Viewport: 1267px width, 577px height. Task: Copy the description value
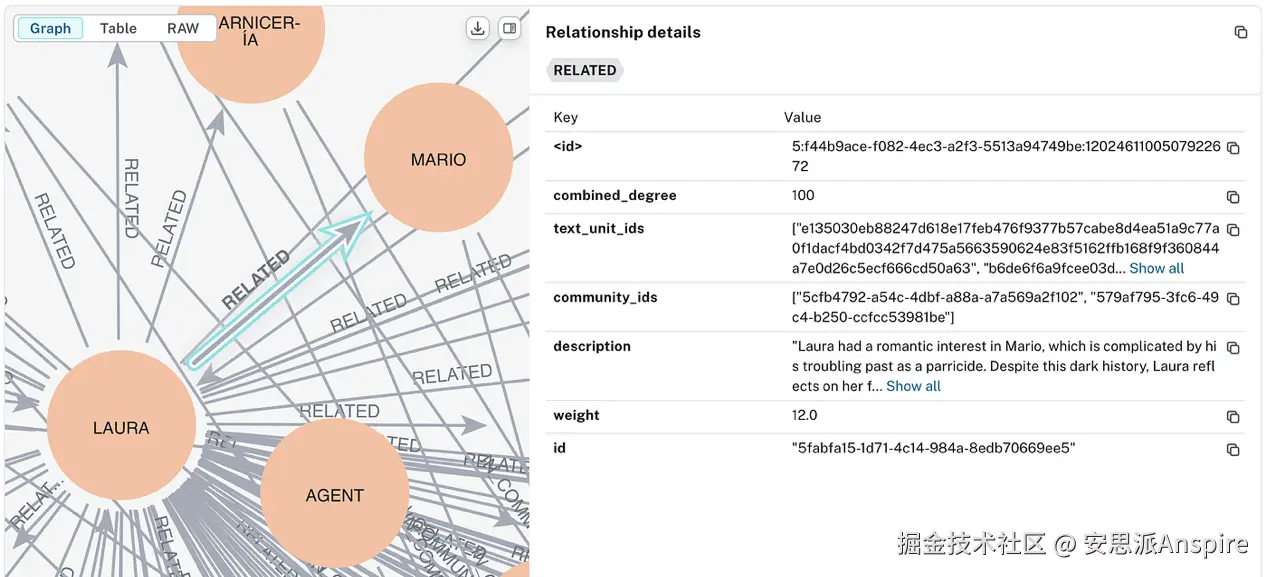click(1233, 348)
